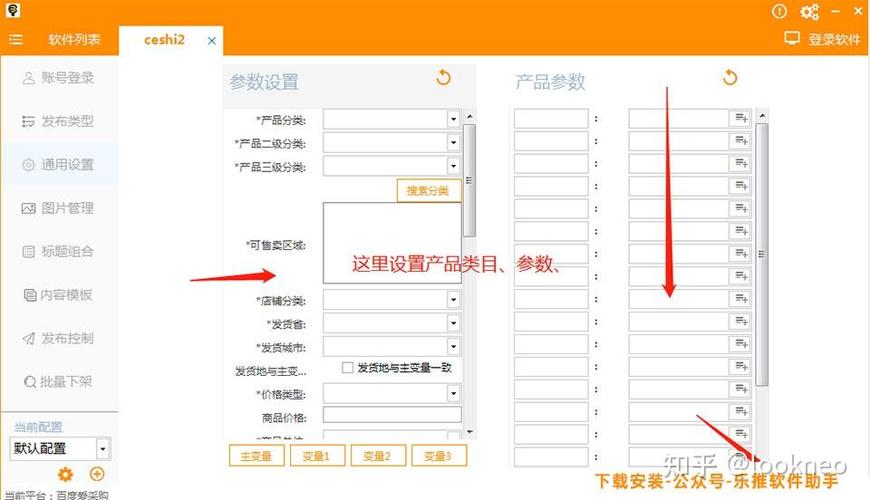
Task: Click the 参数设置 vertical scrollbar thumb
Action: 469,180
